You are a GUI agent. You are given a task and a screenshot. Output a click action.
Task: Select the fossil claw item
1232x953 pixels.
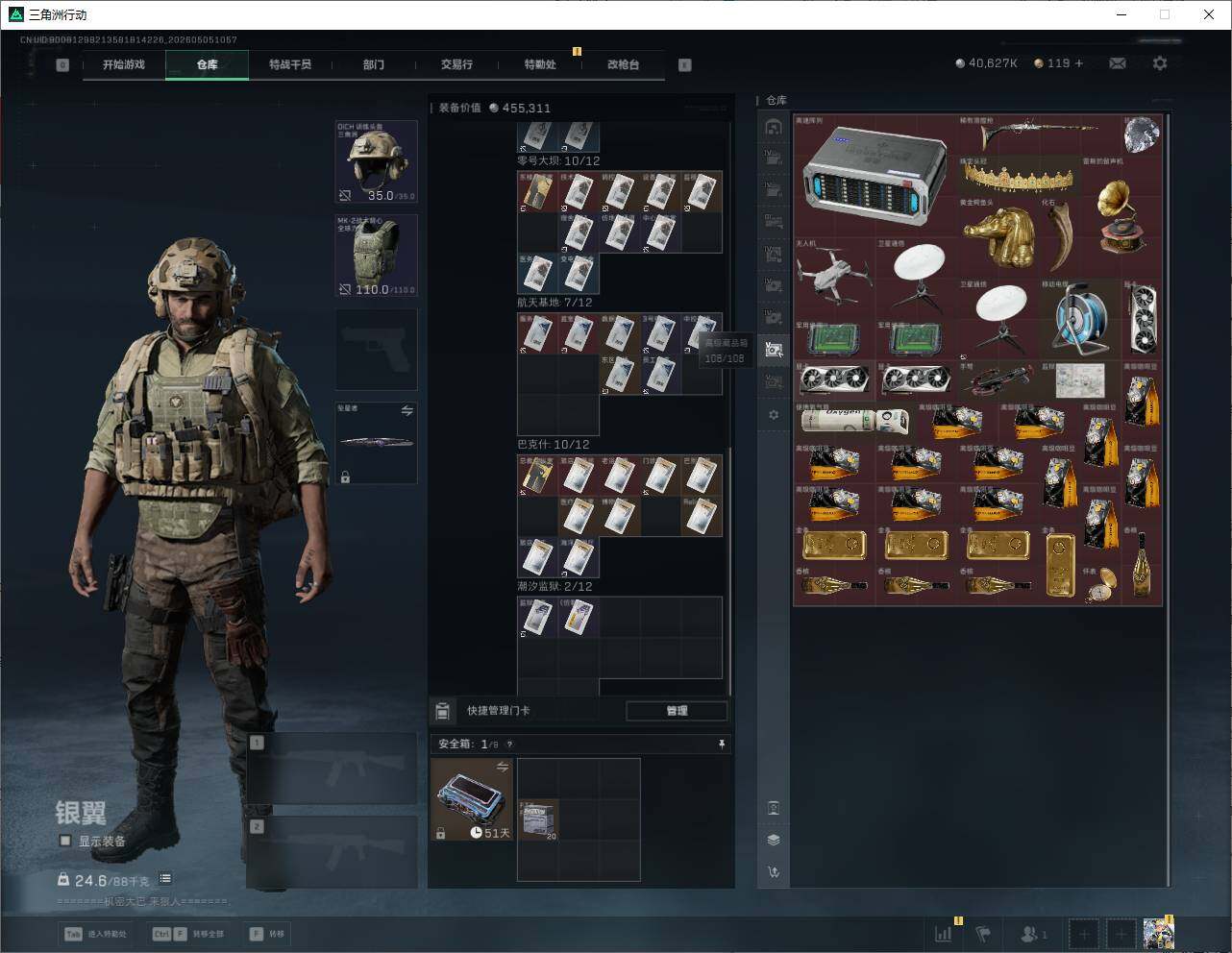(1060, 236)
